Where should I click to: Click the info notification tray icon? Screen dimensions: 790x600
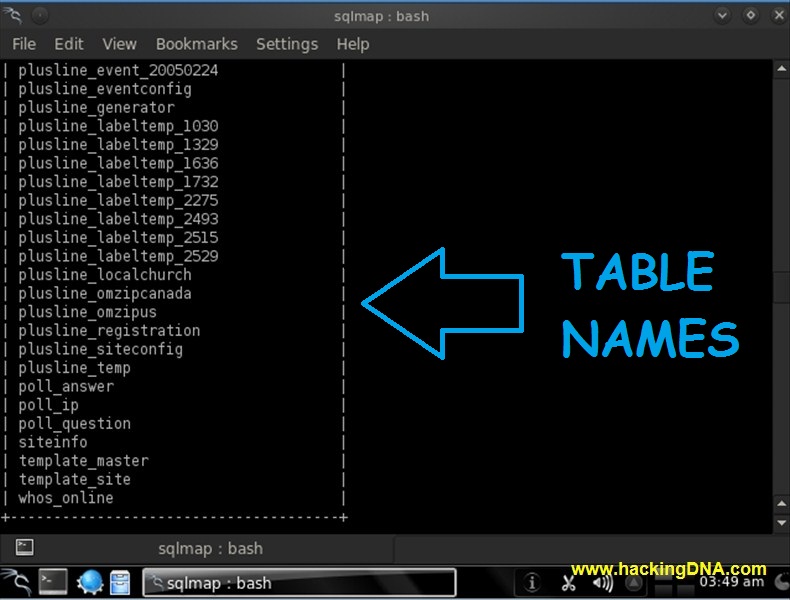(531, 582)
